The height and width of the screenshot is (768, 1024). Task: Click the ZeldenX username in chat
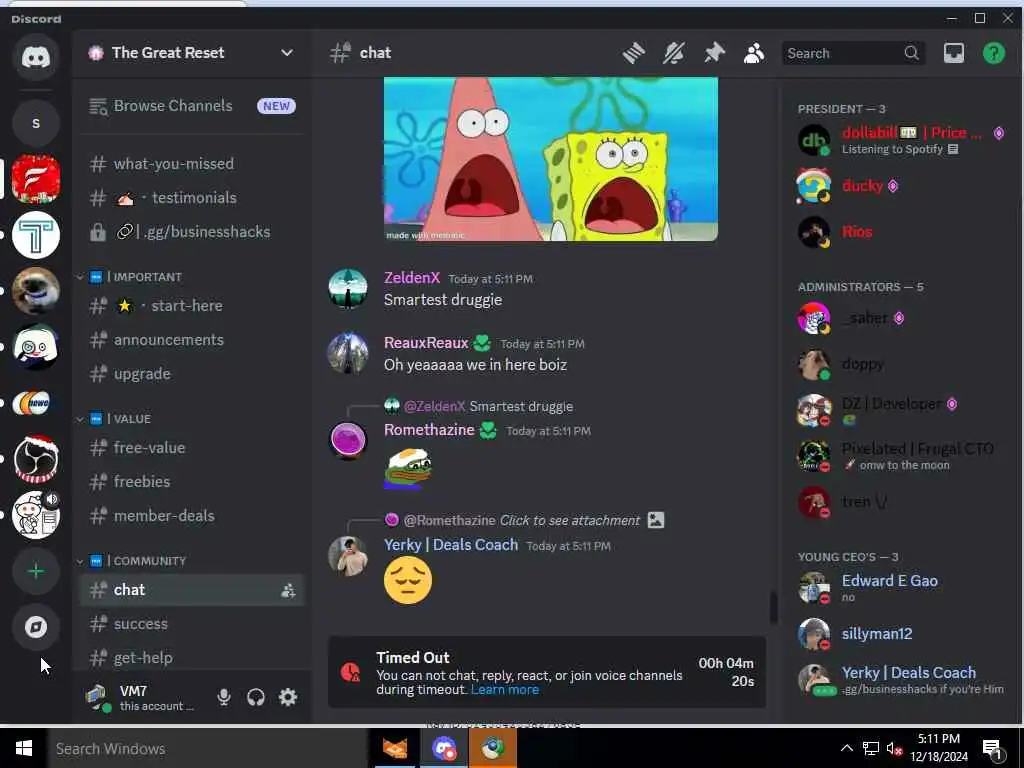(411, 278)
